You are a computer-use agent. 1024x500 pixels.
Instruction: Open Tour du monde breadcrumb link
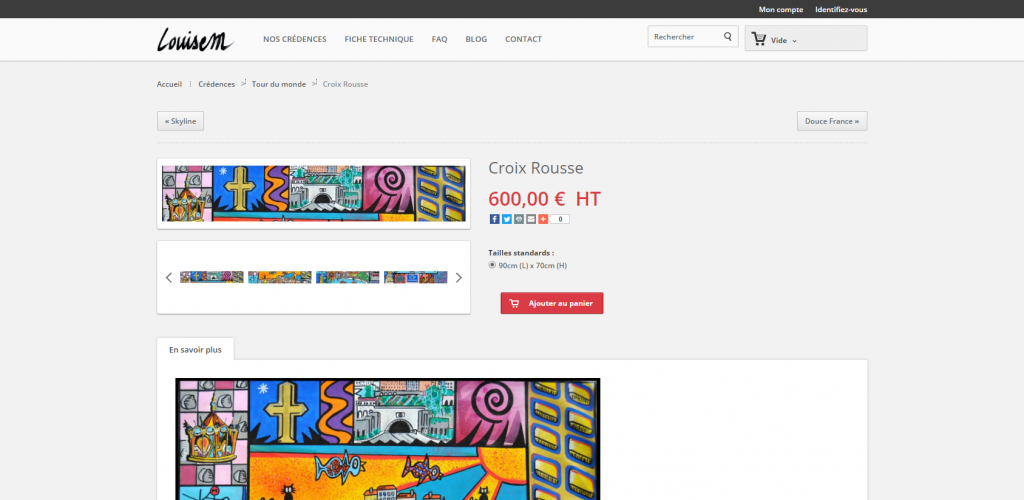pos(279,84)
